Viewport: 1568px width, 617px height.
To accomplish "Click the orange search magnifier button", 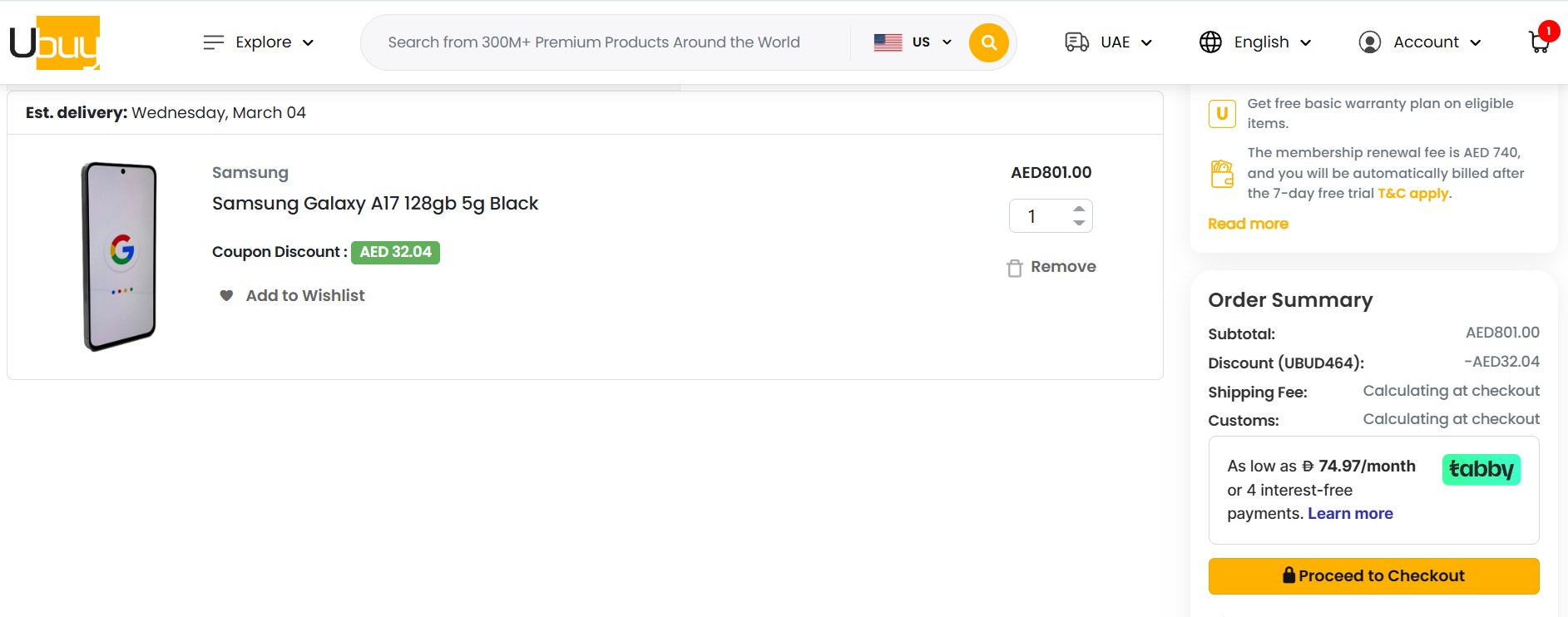I will (x=988, y=42).
